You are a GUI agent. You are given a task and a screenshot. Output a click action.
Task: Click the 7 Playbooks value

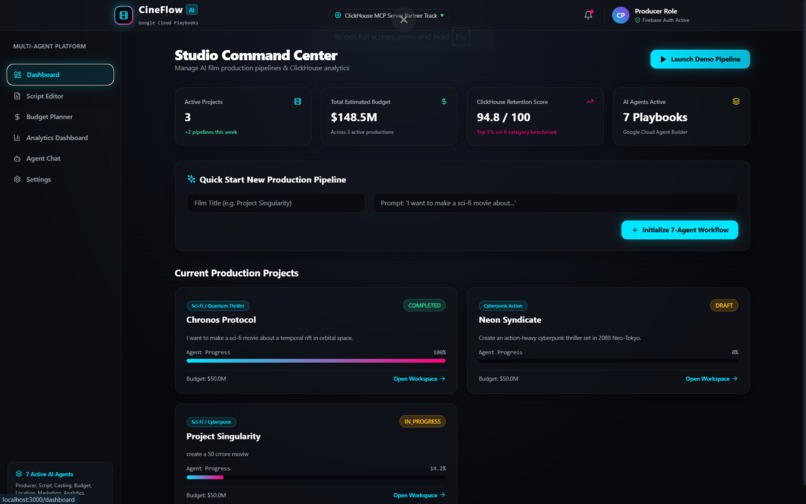pos(655,117)
